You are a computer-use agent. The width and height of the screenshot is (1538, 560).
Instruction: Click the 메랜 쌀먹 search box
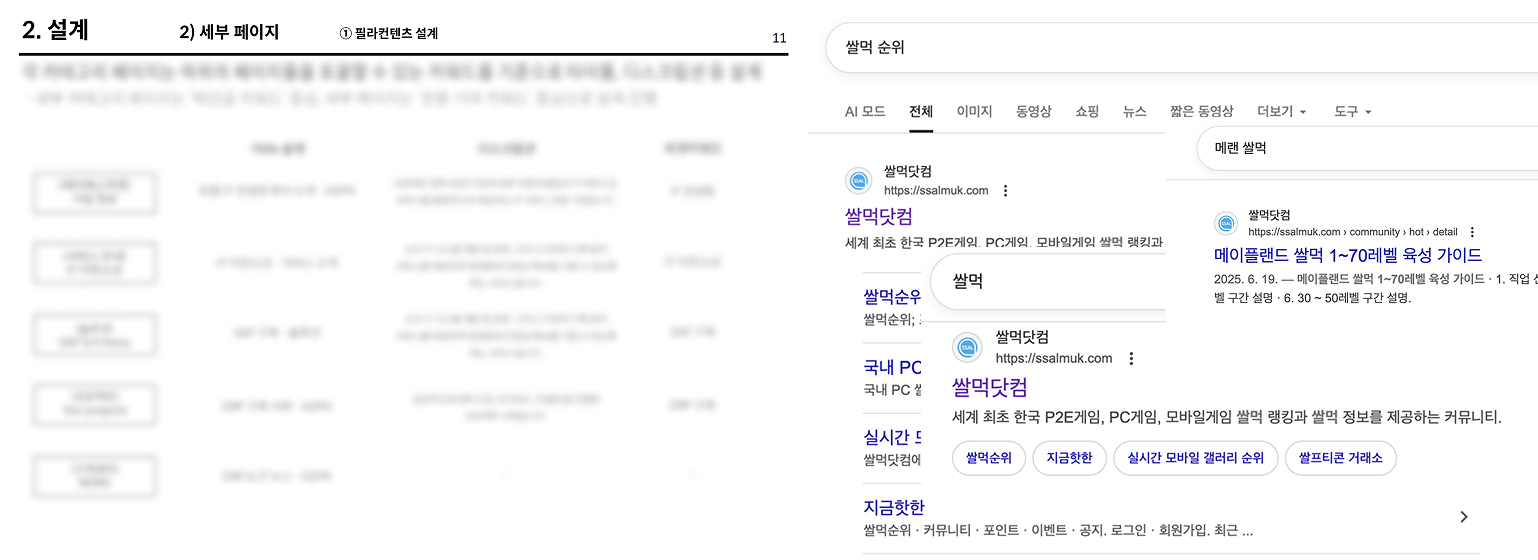1367,147
